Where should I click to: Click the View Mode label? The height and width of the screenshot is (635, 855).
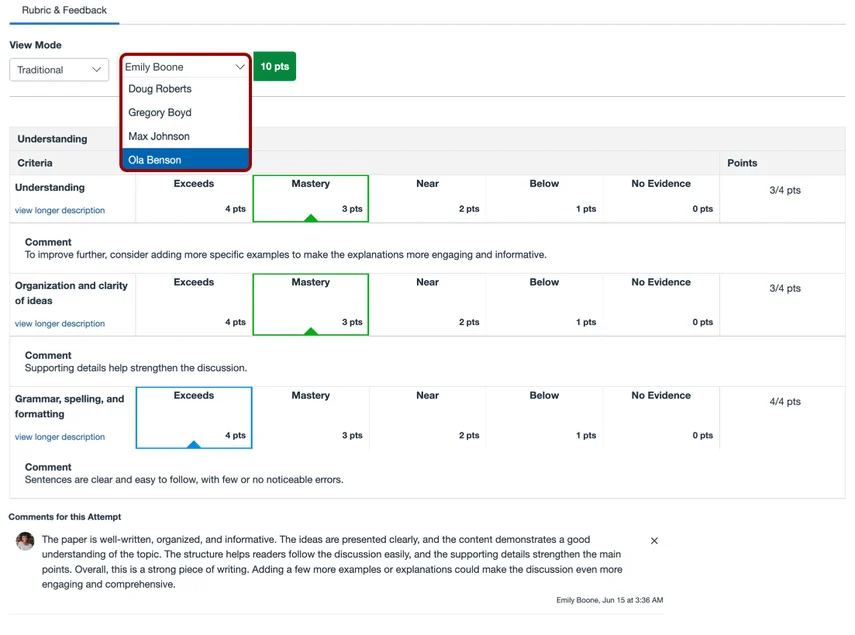coord(35,45)
